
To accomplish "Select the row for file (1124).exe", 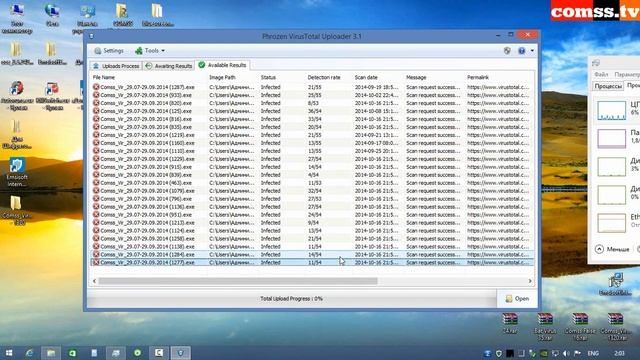I will (x=312, y=230).
